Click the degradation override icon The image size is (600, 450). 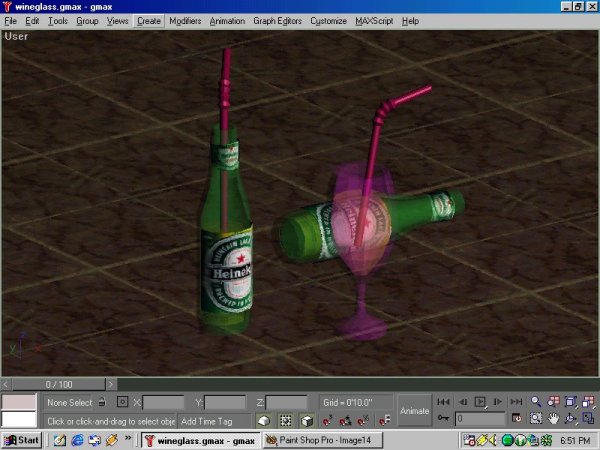click(x=264, y=421)
